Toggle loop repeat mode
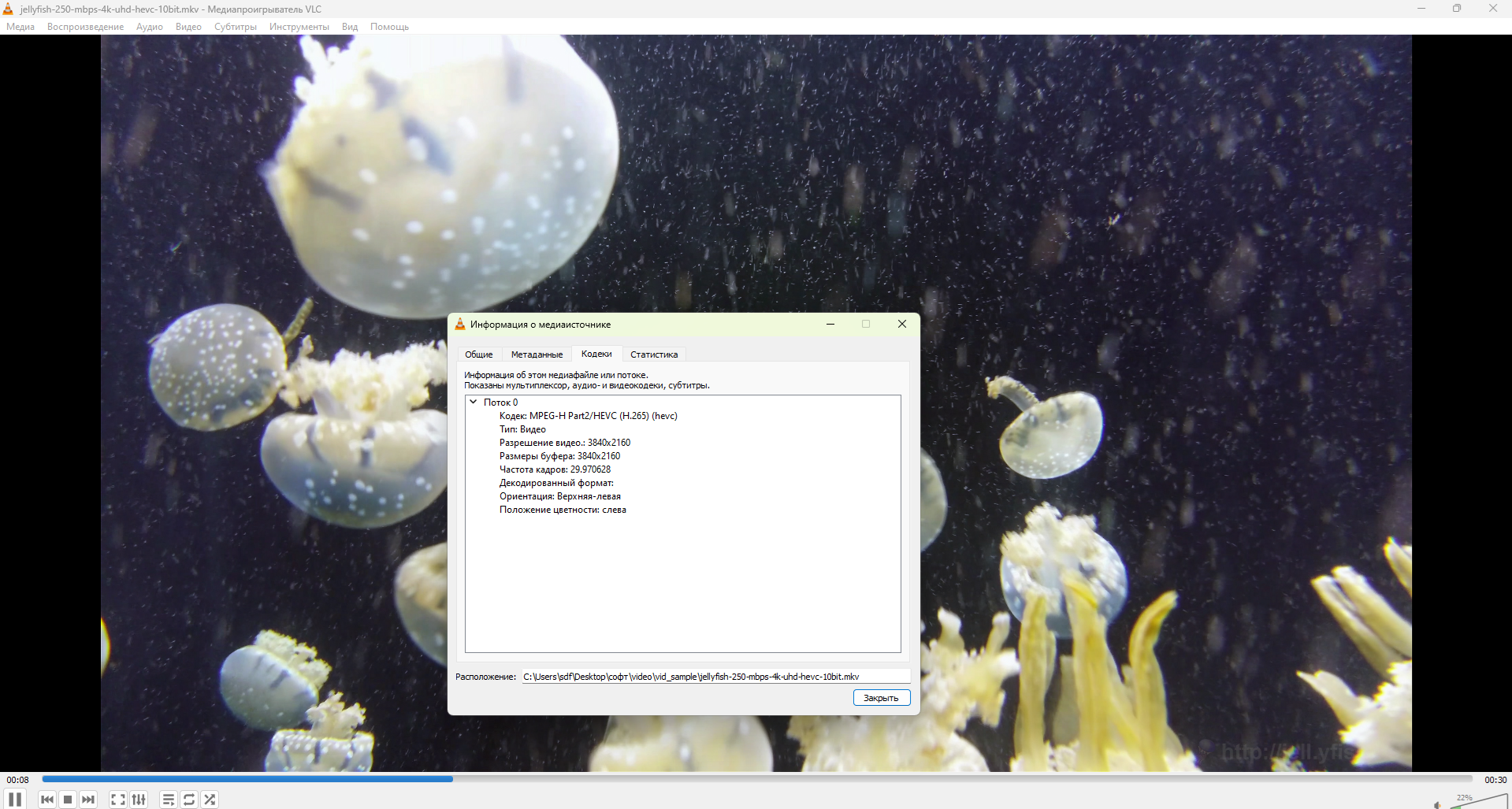Image resolution: width=1512 pixels, height=809 pixels. (189, 800)
